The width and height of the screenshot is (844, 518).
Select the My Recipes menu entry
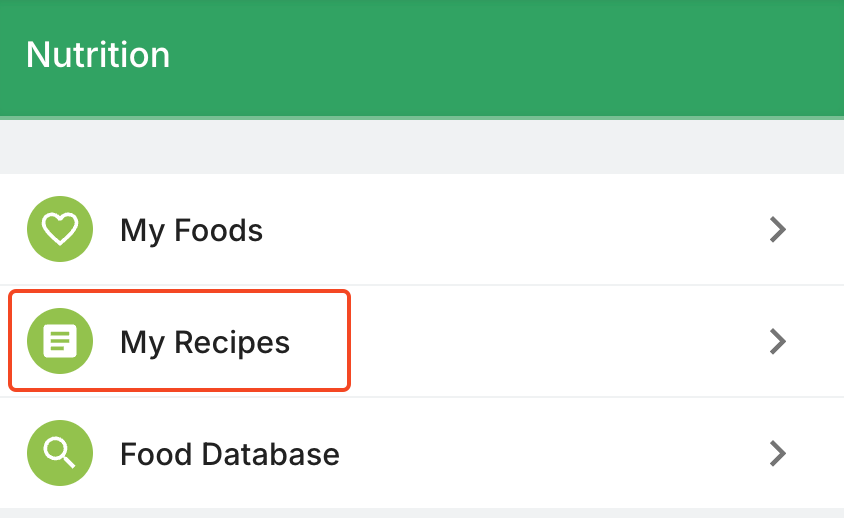(420, 342)
